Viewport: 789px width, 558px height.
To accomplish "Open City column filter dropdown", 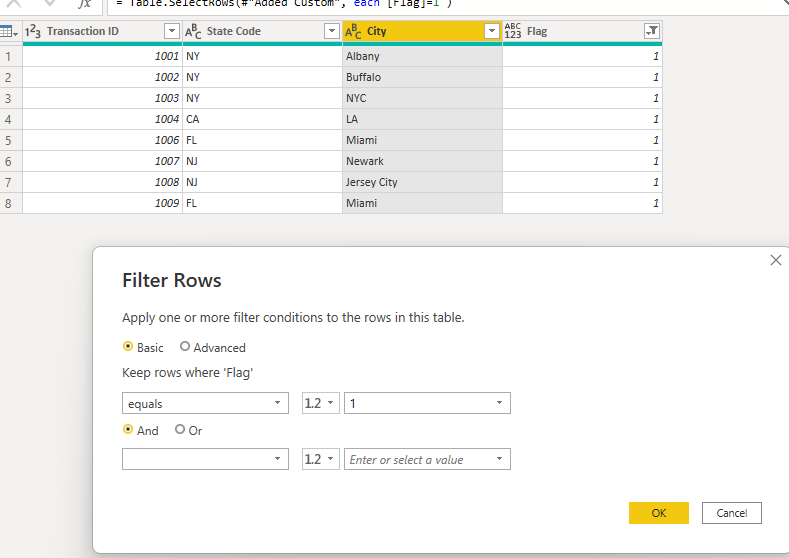I will point(492,31).
